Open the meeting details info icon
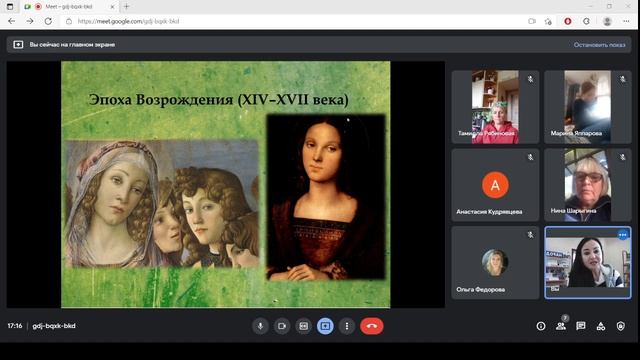This screenshot has width=640, height=360. [541, 326]
